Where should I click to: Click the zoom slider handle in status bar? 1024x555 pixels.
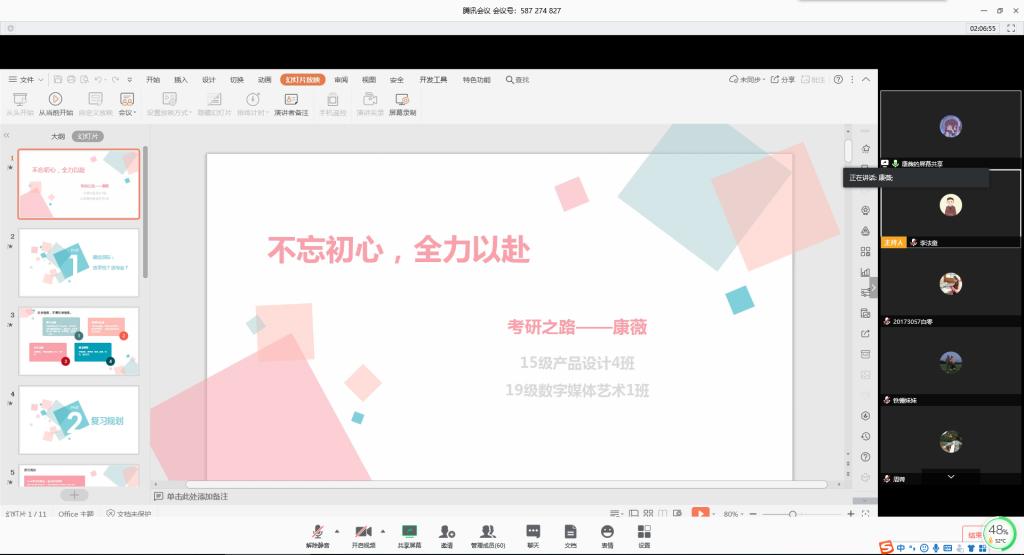[792, 515]
